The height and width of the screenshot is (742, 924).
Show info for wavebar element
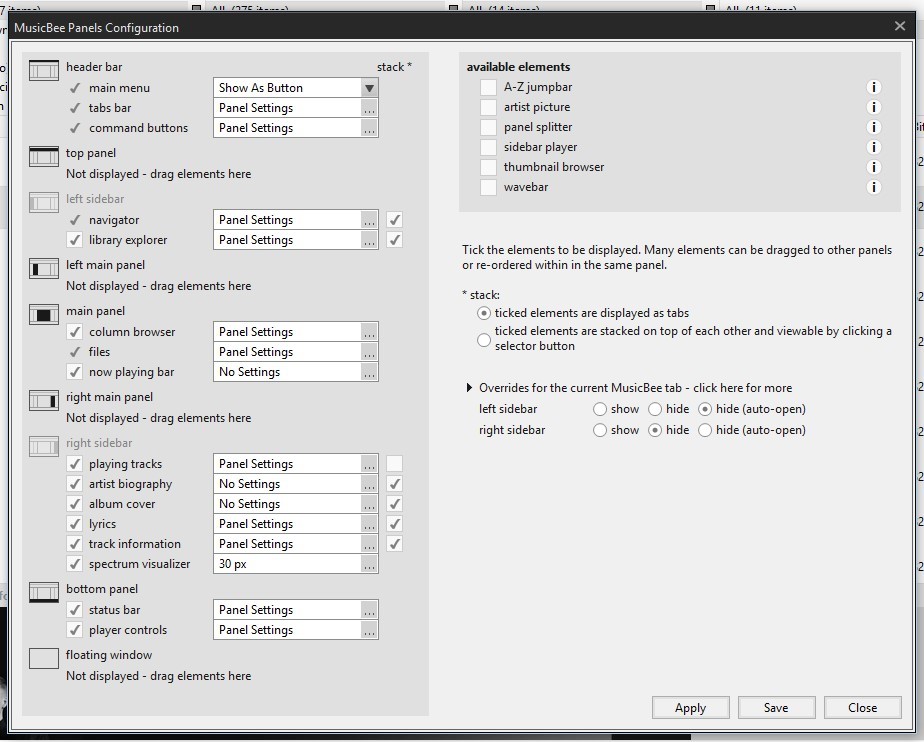point(873,187)
